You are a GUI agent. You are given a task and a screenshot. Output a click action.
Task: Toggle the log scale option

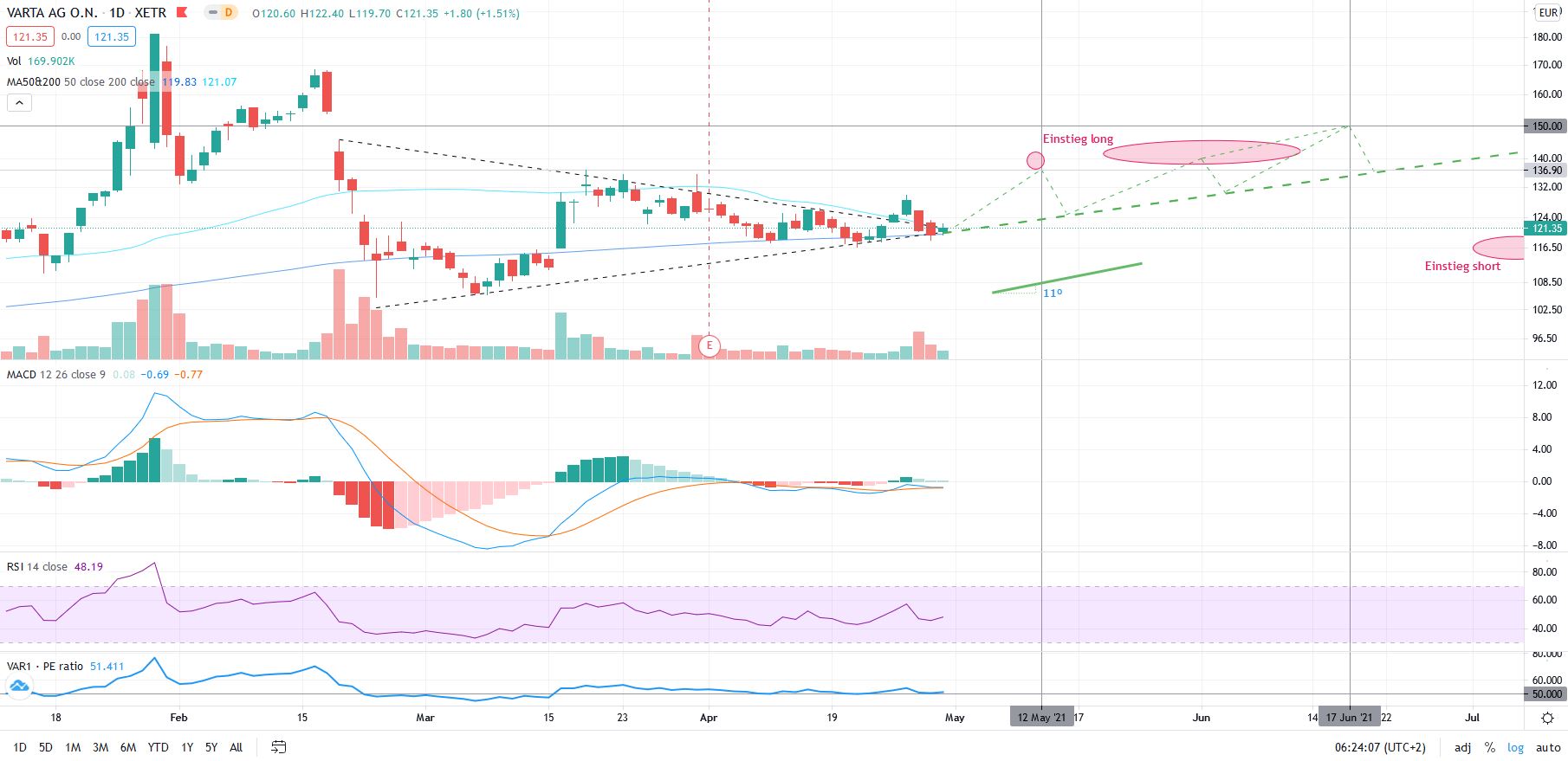1515,747
